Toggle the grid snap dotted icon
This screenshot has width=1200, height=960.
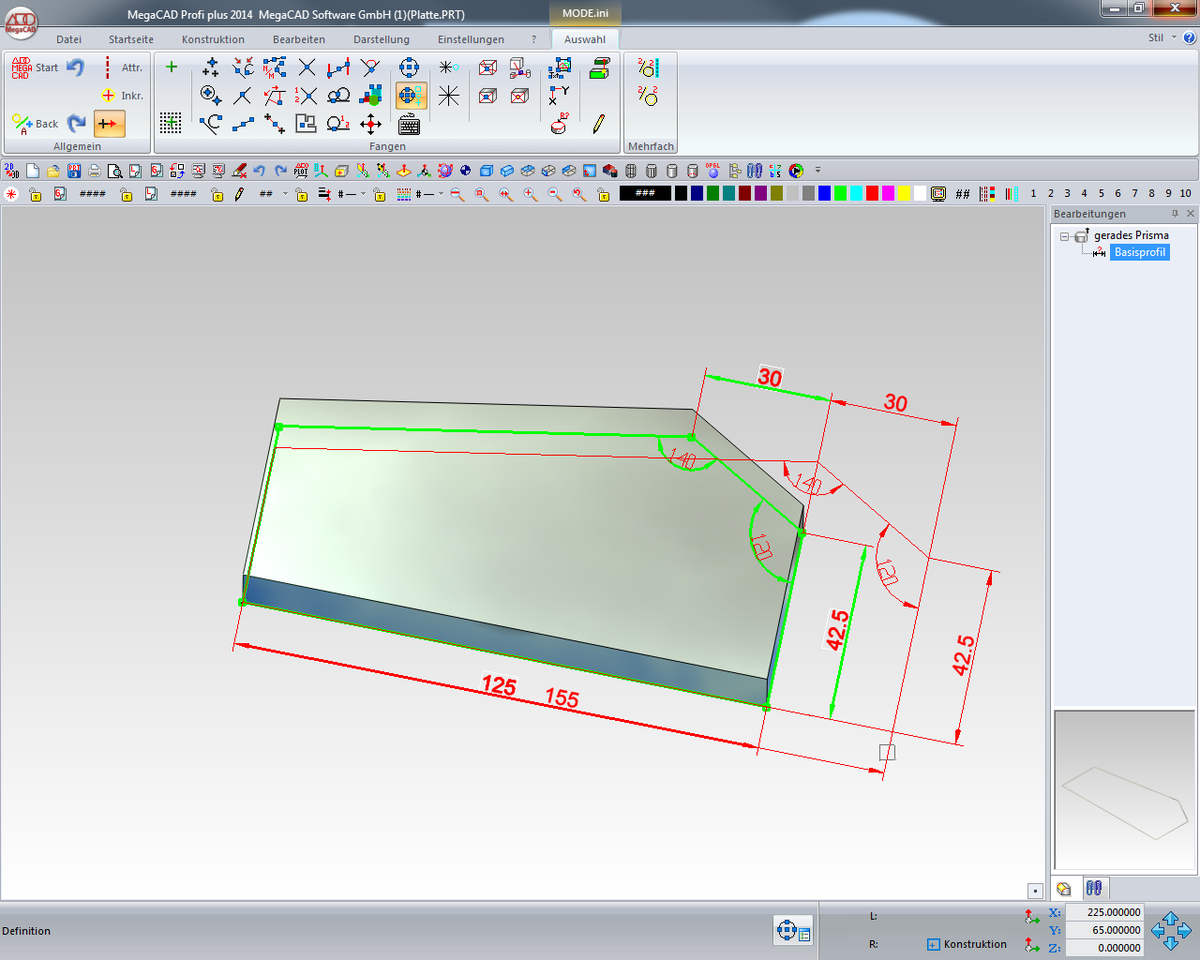[171, 124]
